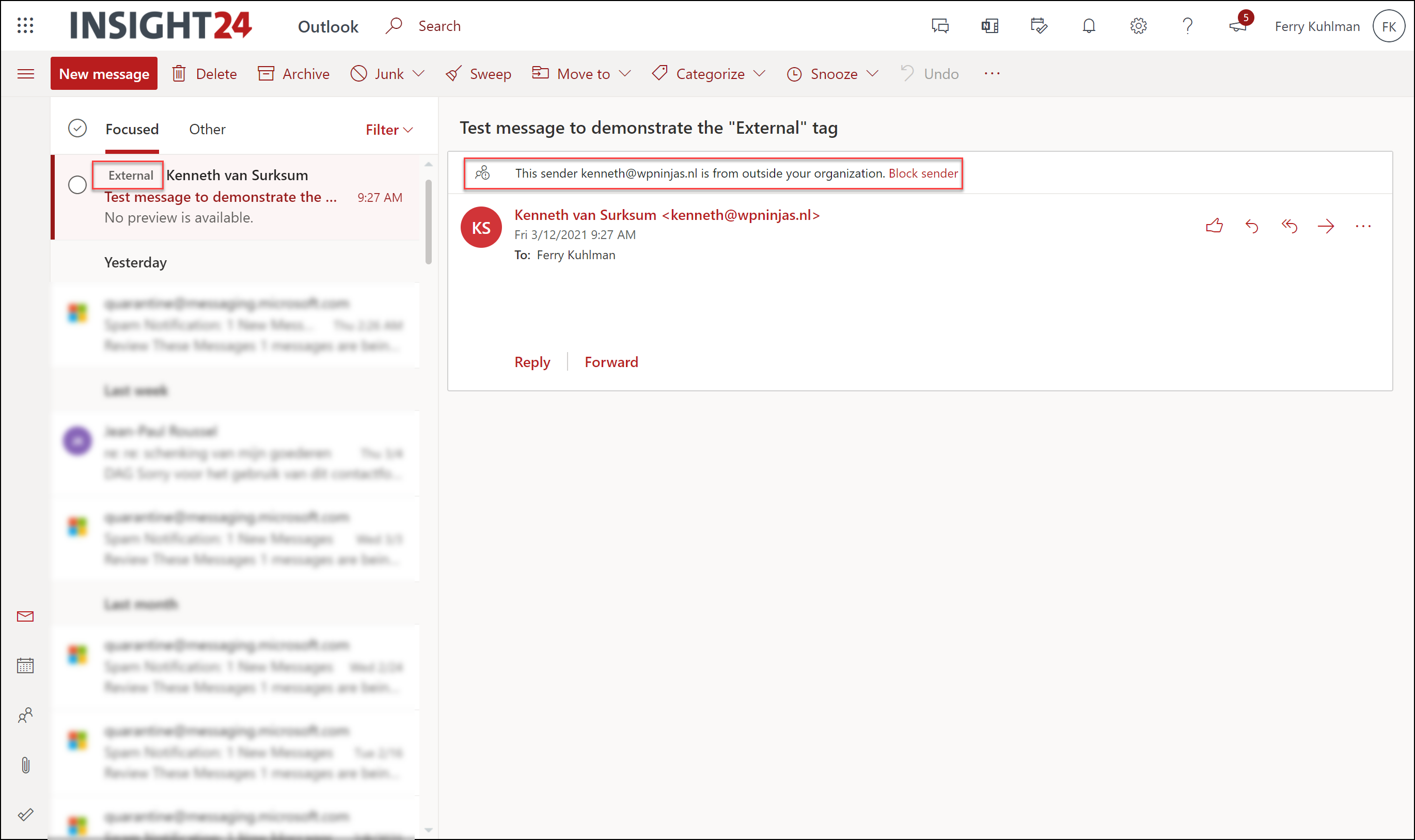The height and width of the screenshot is (840, 1415).
Task: Toggle the hamburger navigation pane button
Action: [25, 74]
